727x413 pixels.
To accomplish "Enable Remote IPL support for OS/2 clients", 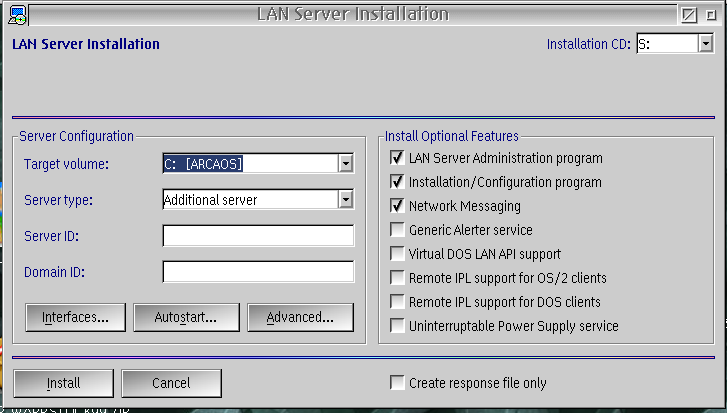I will (x=397, y=278).
